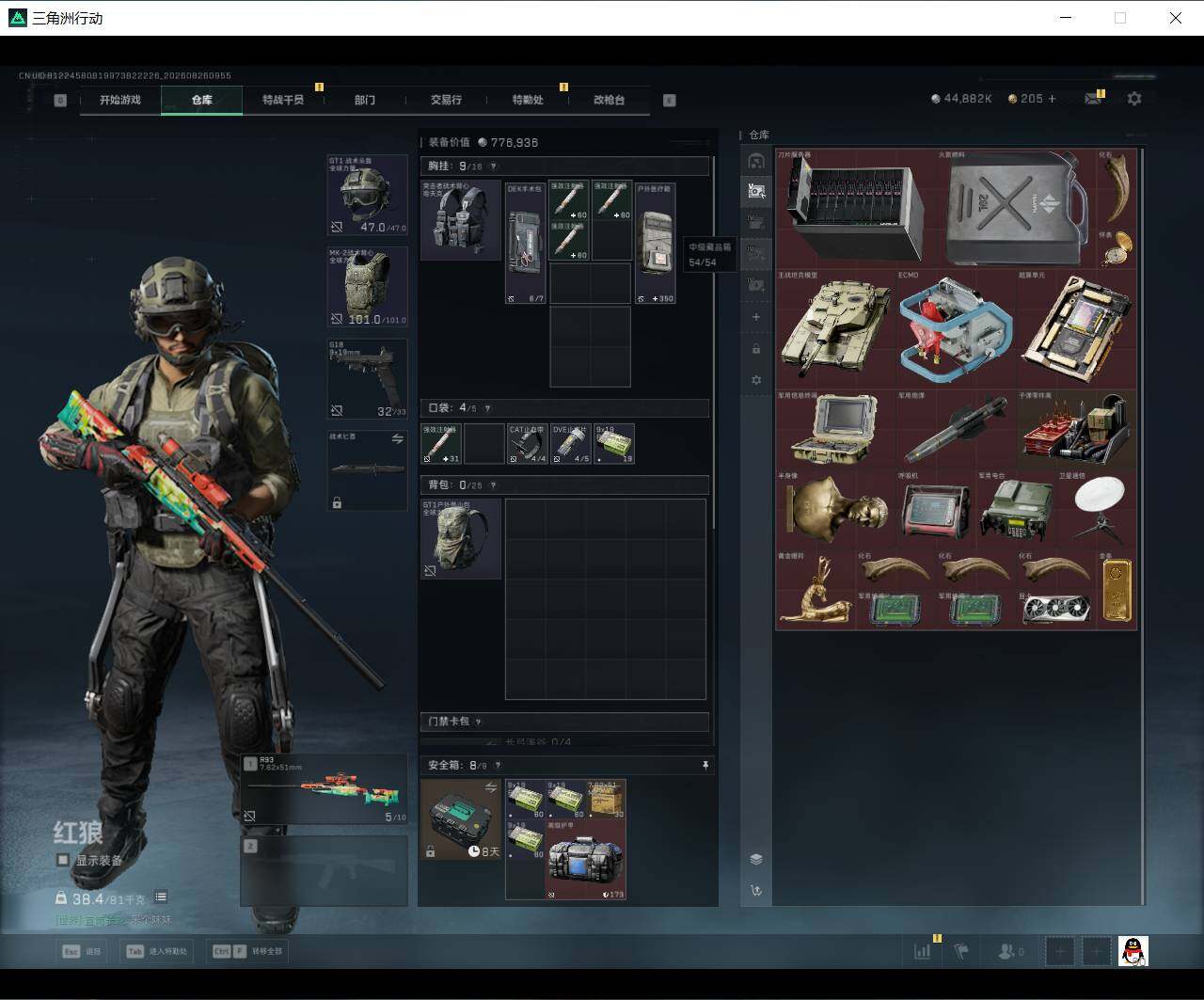Screen dimensions: 1204x1000
Task: Switch to the 部门 tab
Action: tap(365, 100)
